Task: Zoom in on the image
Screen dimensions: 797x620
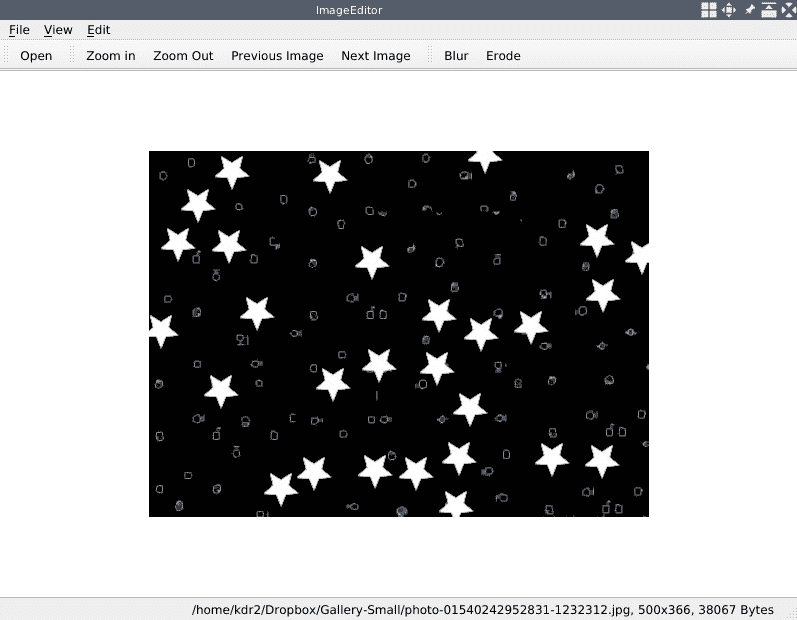Action: [110, 56]
